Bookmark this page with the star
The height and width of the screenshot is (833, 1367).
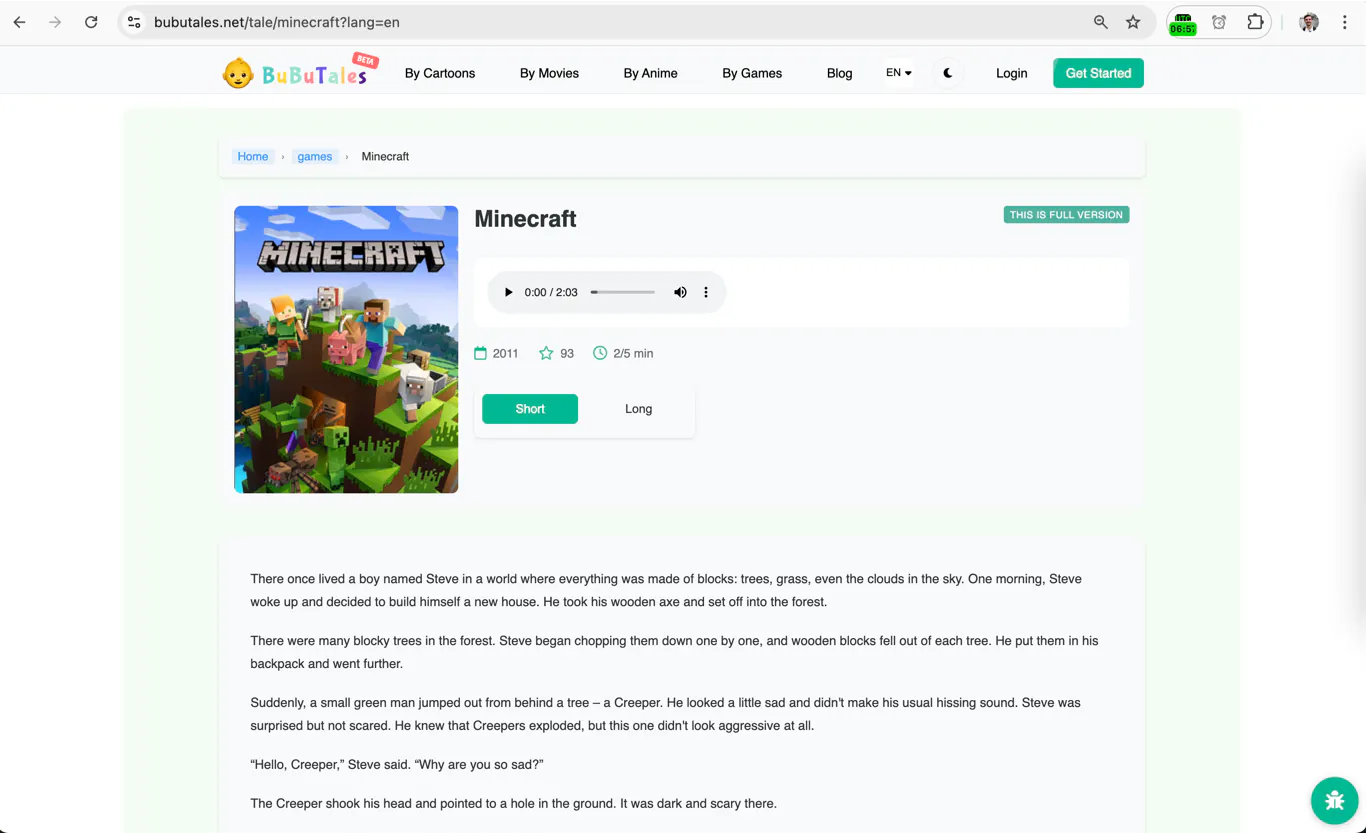point(1133,22)
